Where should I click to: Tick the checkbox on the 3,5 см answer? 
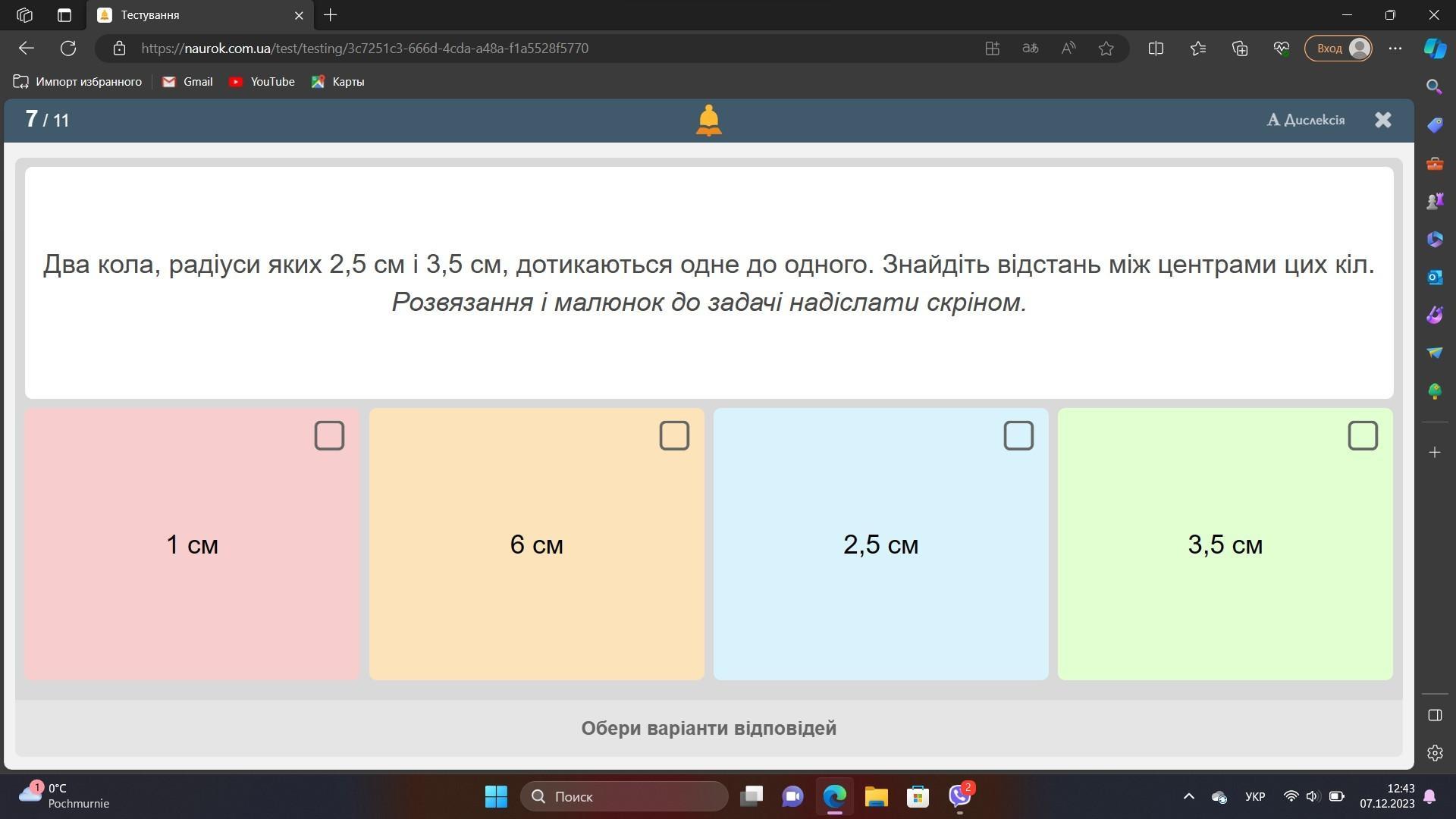tap(1363, 436)
